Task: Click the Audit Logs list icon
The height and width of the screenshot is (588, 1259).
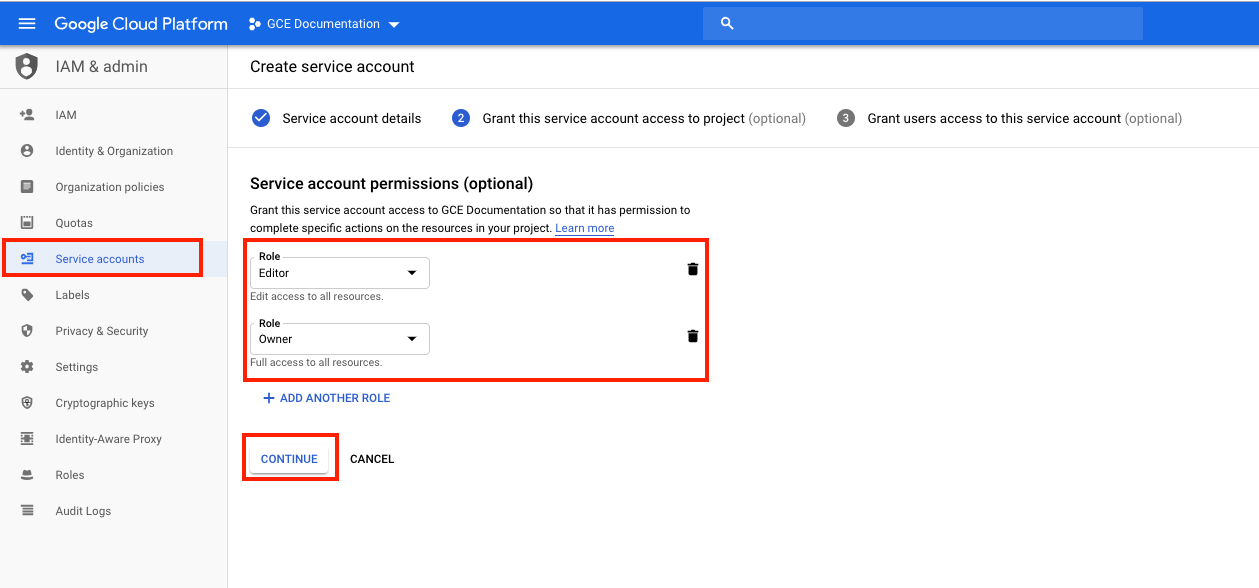Action: [27, 511]
